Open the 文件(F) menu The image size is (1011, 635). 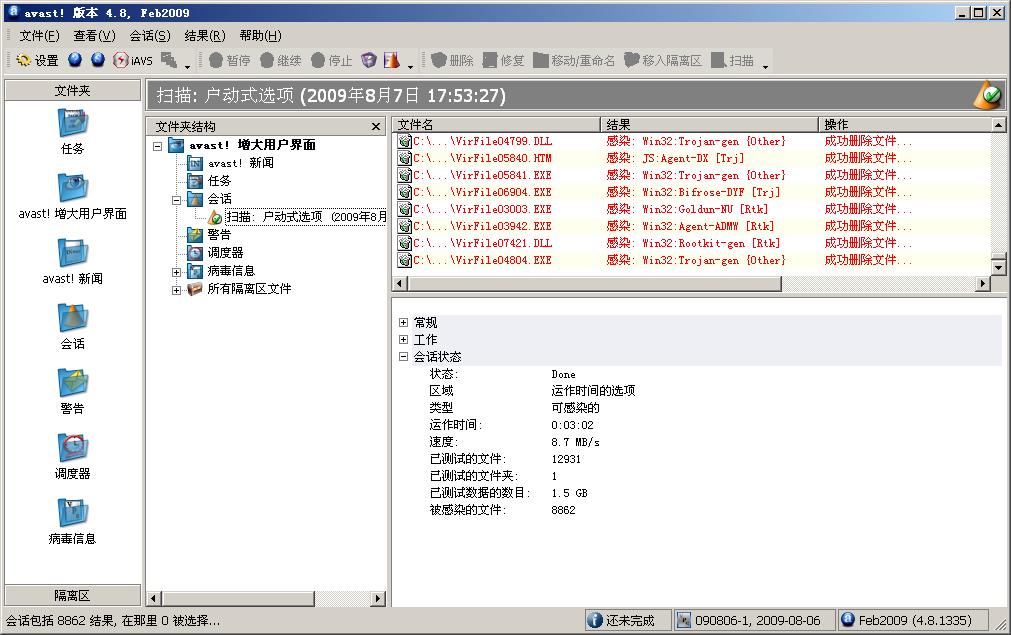pos(39,36)
